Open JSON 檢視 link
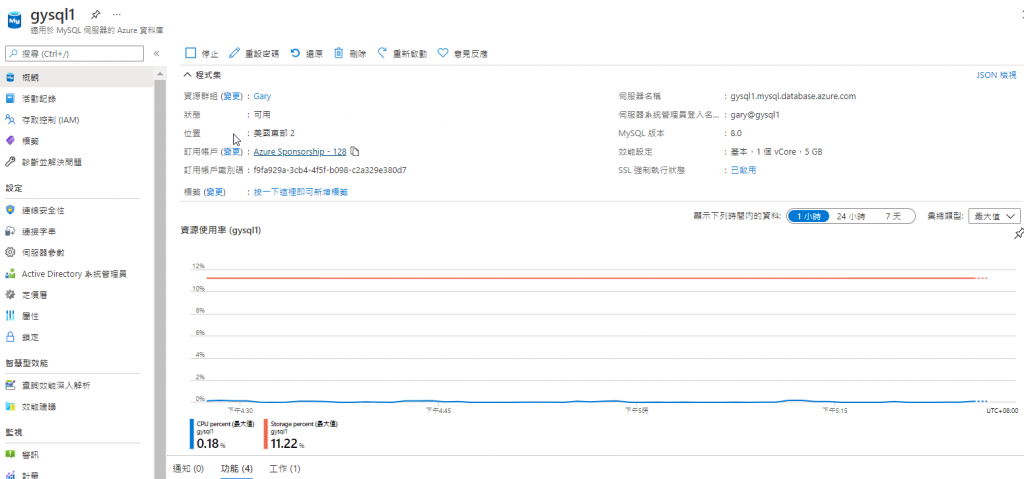Image resolution: width=1024 pixels, height=479 pixels. coord(996,75)
